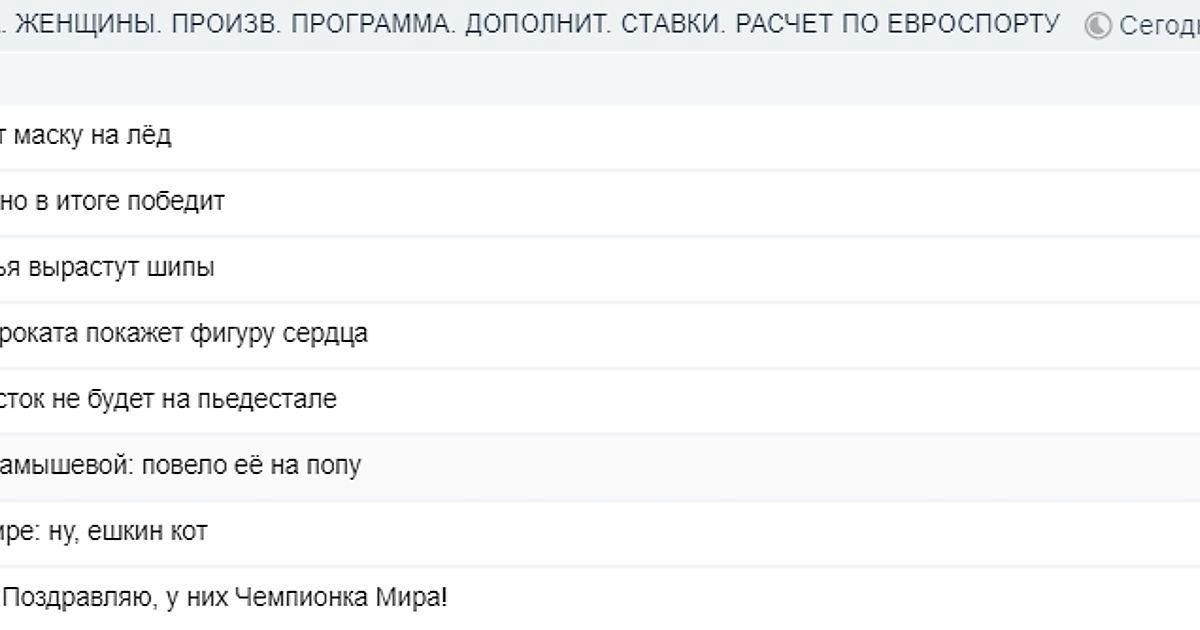Viewport: 1200px width, 630px height.
Task: Click the word 'шипы'
Action: pyautogui.click(x=184, y=268)
